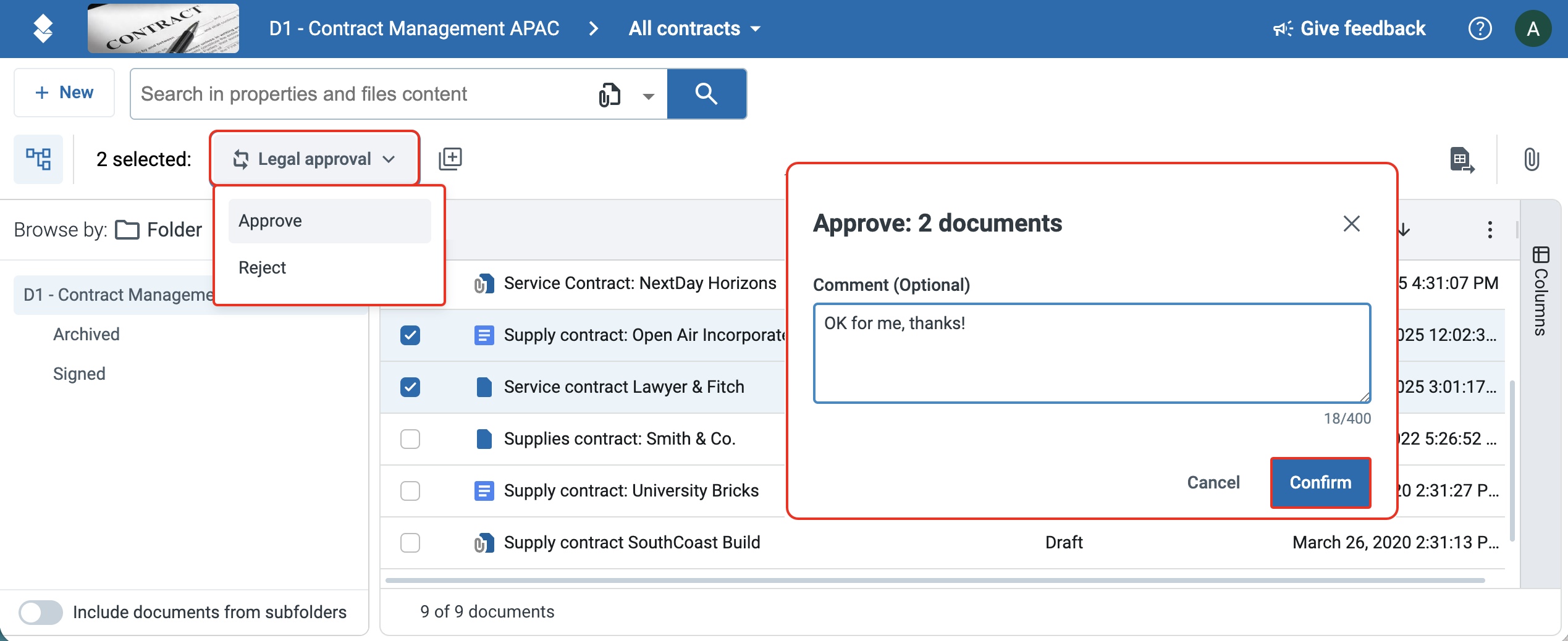Uncheck Service contract Lawyer & Fitch
1568x641 pixels.
click(410, 387)
